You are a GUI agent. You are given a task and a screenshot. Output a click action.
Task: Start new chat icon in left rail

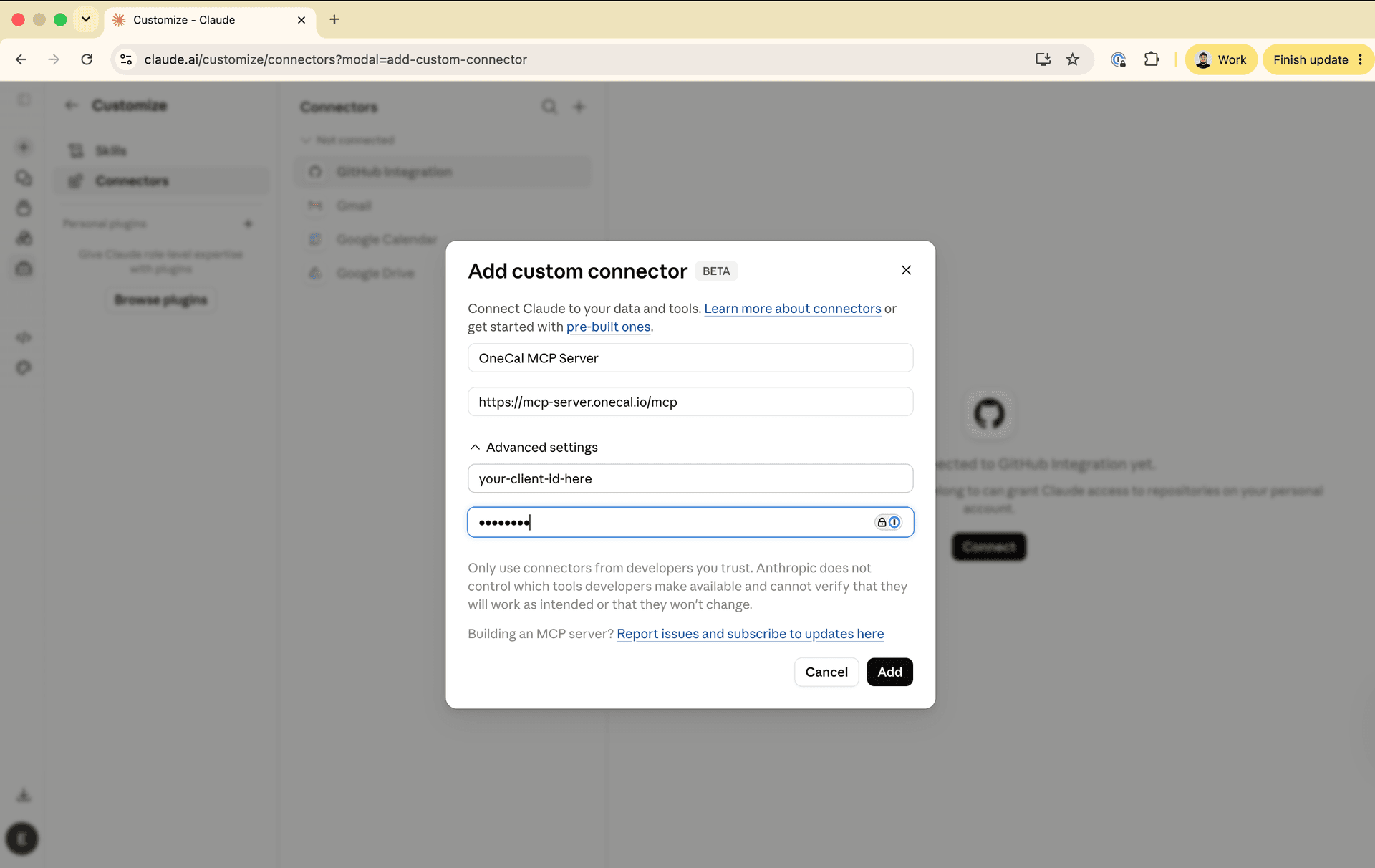click(x=24, y=147)
